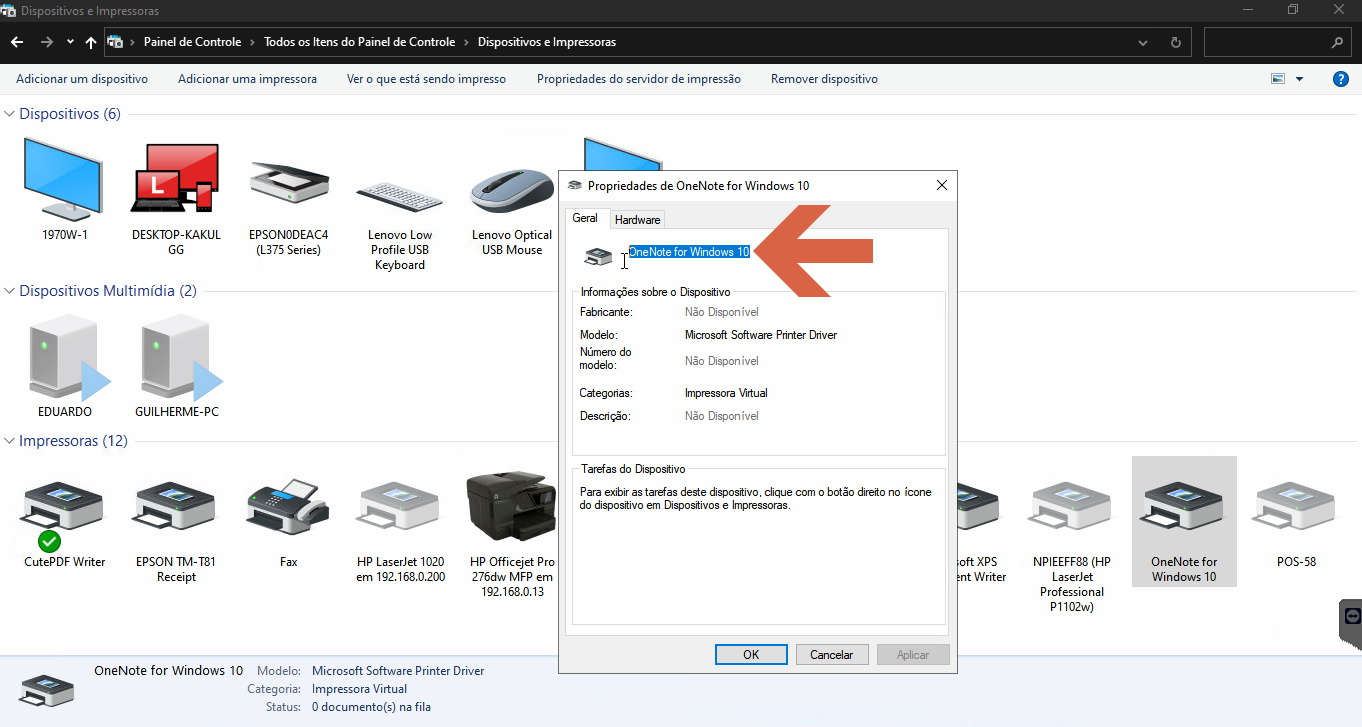Switch to the Geral tab
1362x727 pixels.
[x=585, y=218]
